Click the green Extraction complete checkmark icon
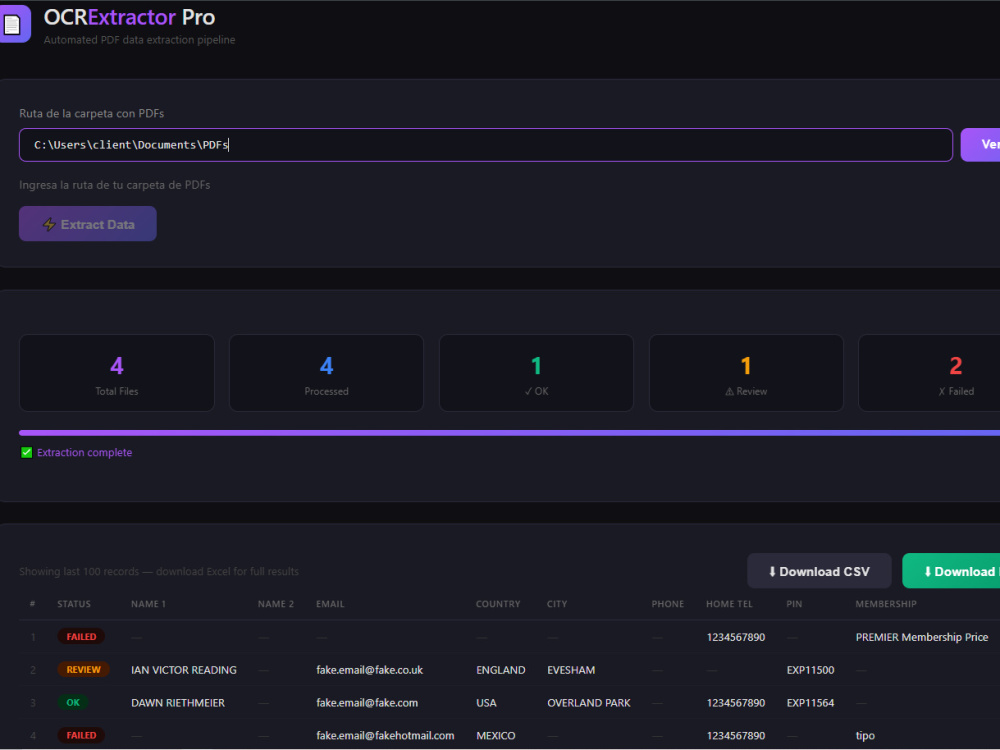The width and height of the screenshot is (1000, 750). coord(26,453)
